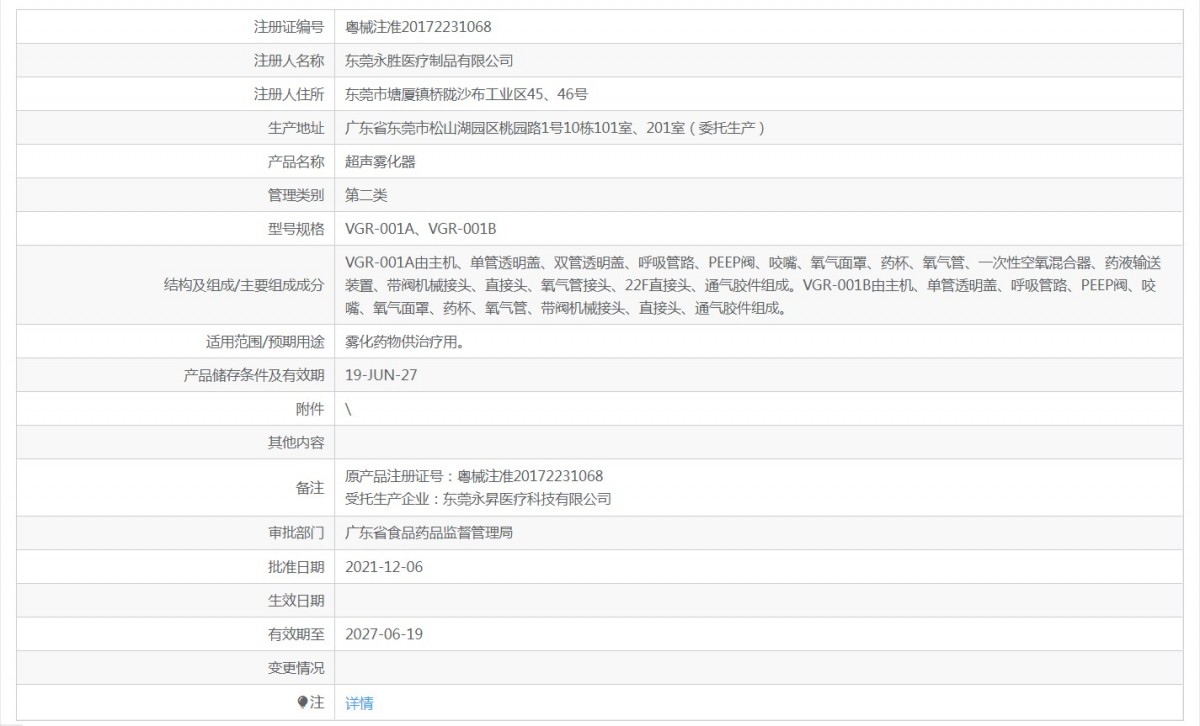This screenshot has height=726, width=1200.
Task: Select the structure description starting VGR-001A由主机
Action: point(752,286)
